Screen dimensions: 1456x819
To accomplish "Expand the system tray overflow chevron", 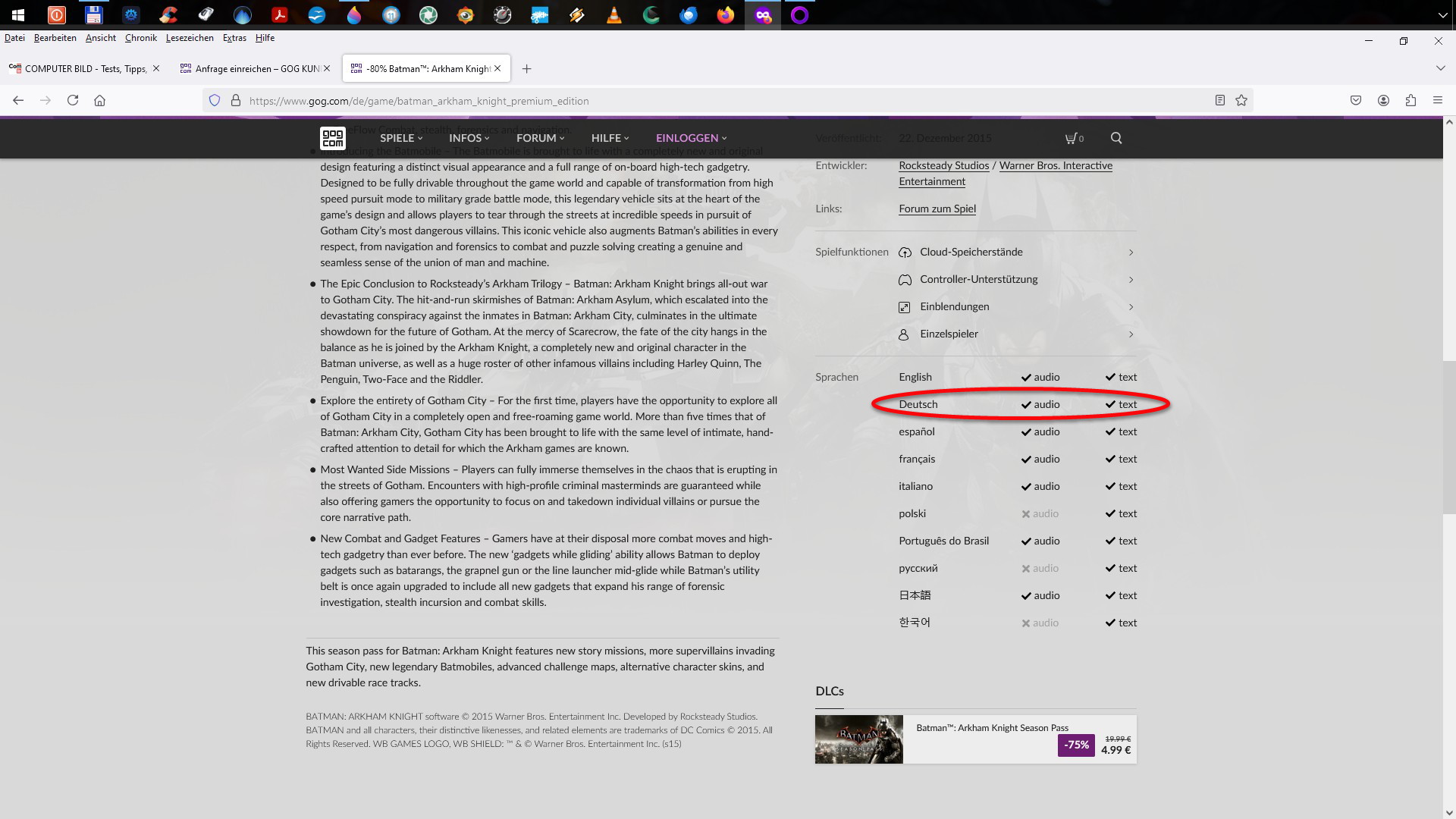I will click(1442, 14).
